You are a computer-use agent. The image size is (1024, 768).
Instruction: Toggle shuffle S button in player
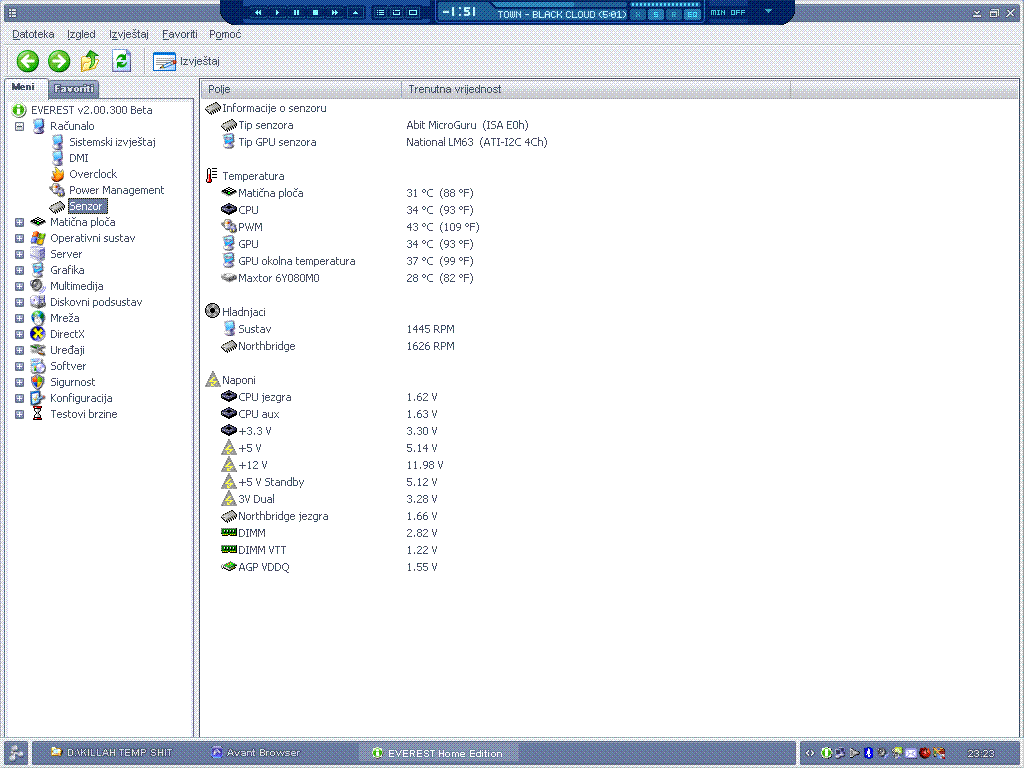tap(656, 14)
